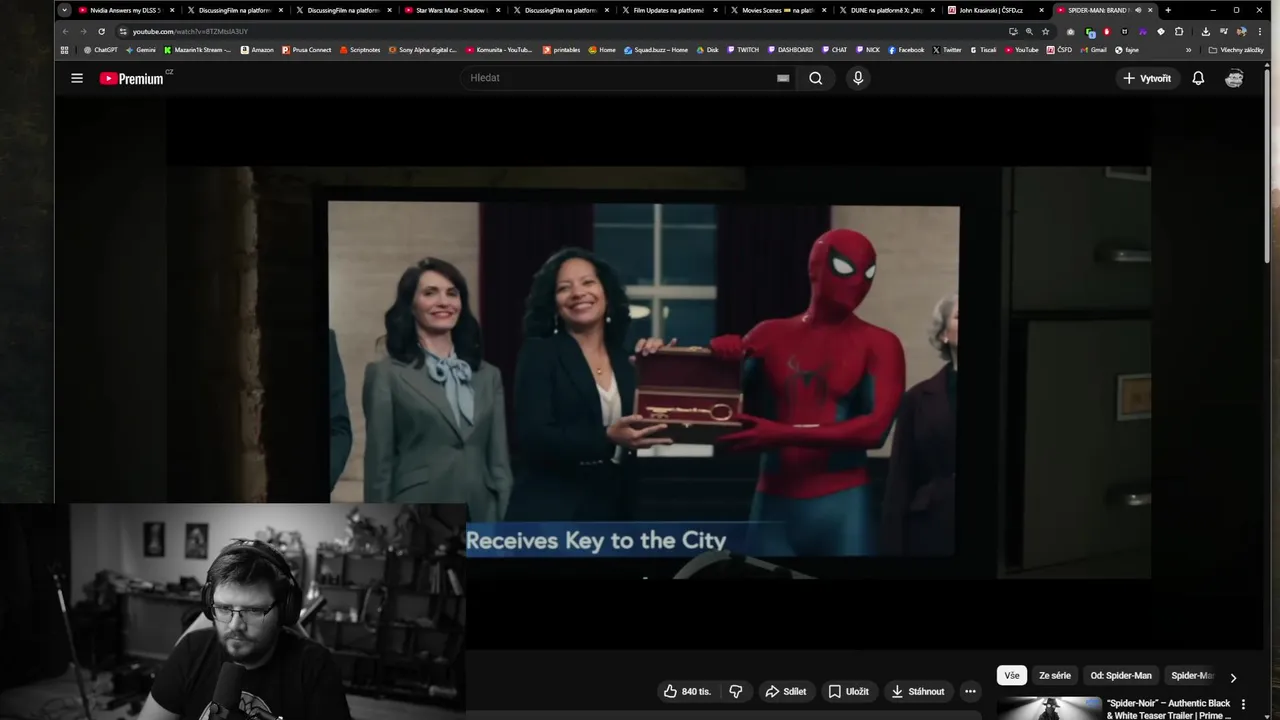Go back in browser history

pyautogui.click(x=66, y=31)
